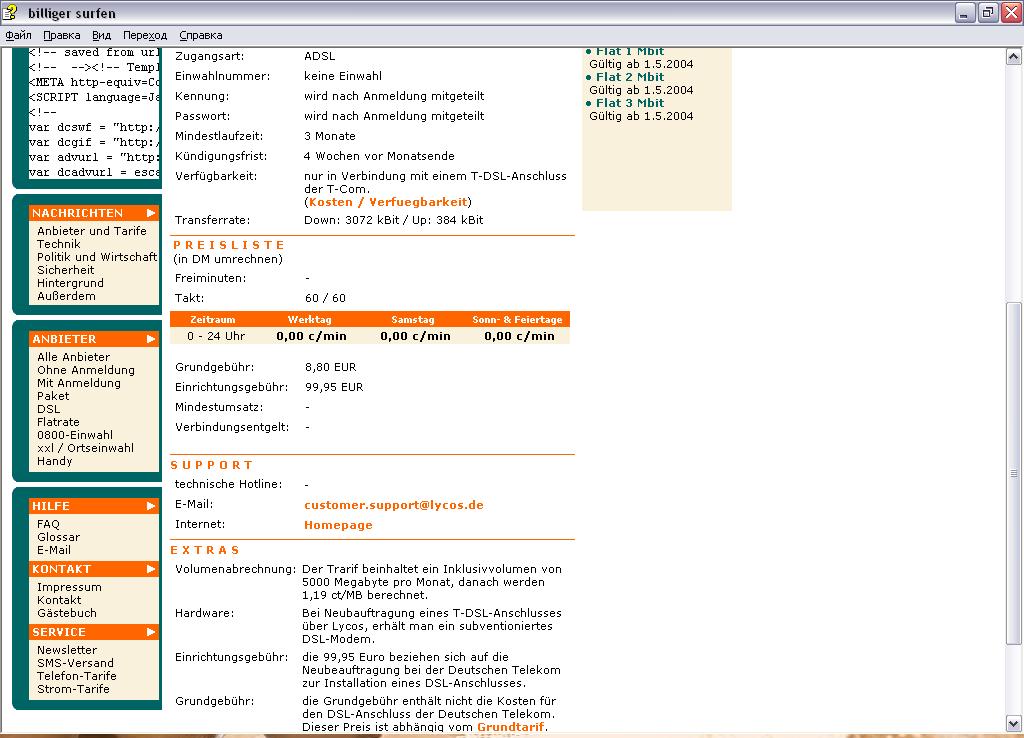Click the Einwahlnummer value keine Einwahl
Viewport: 1024px width, 738px height.
pyautogui.click(x=343, y=76)
